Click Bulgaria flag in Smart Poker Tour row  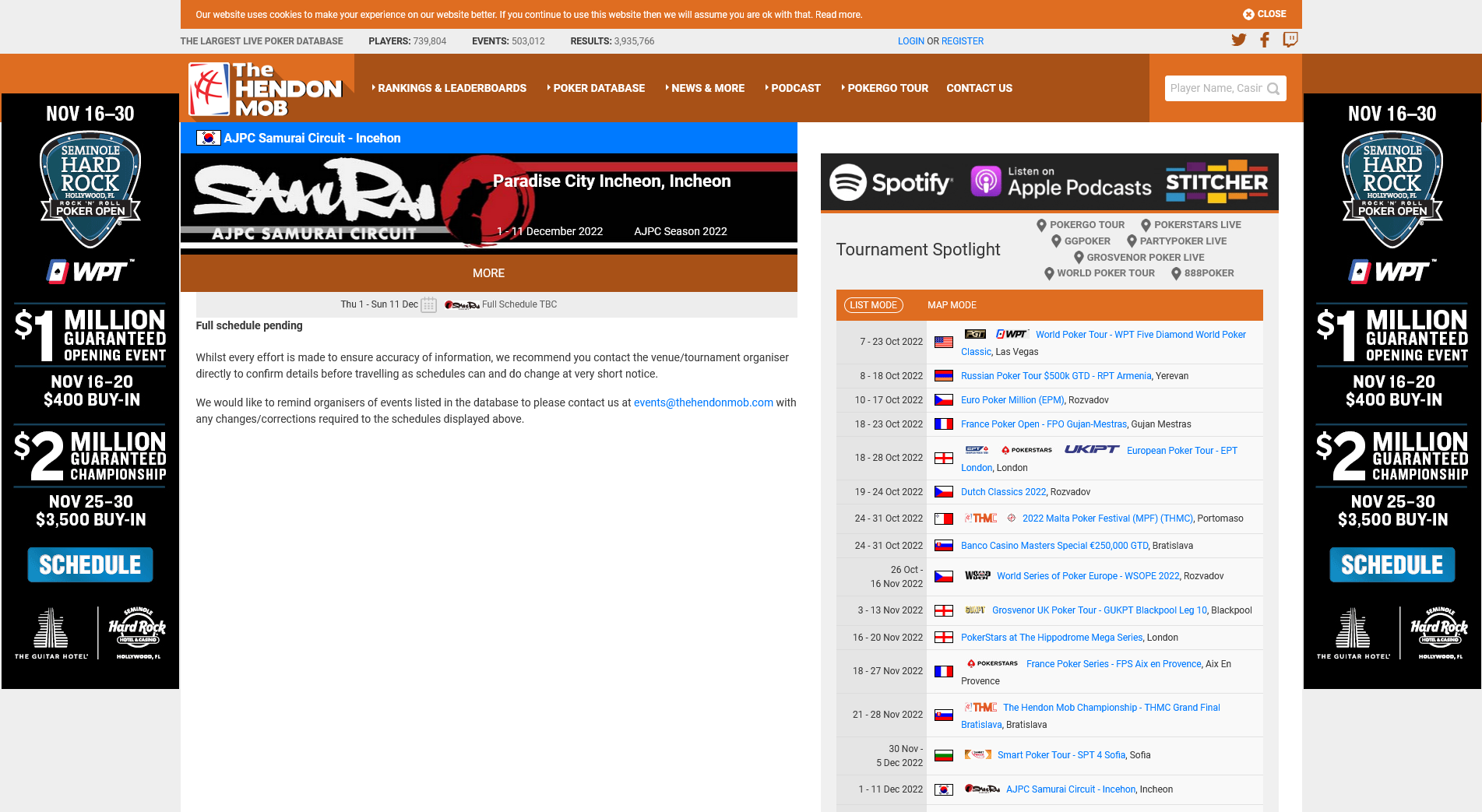pyautogui.click(x=944, y=755)
